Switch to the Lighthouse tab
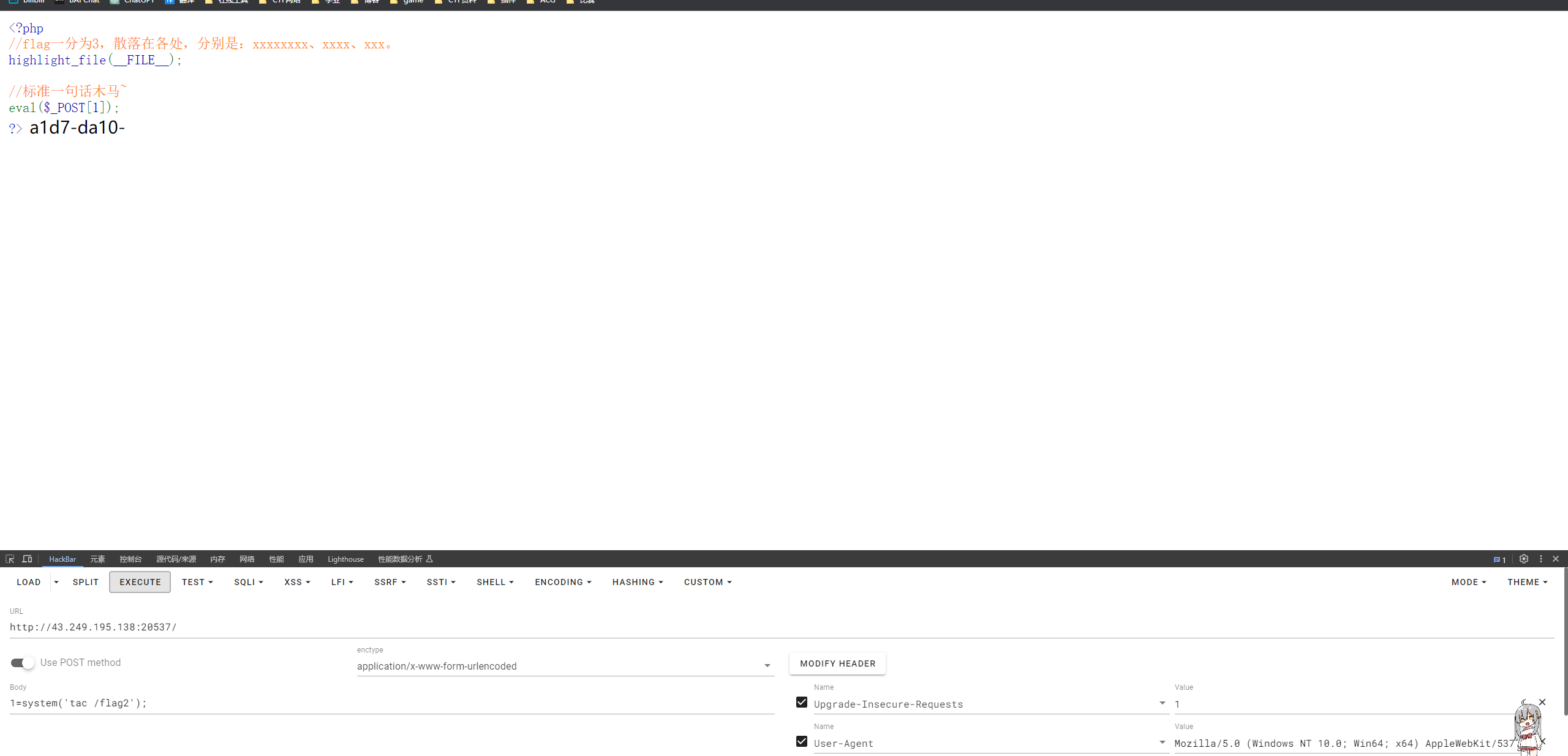 [345, 559]
